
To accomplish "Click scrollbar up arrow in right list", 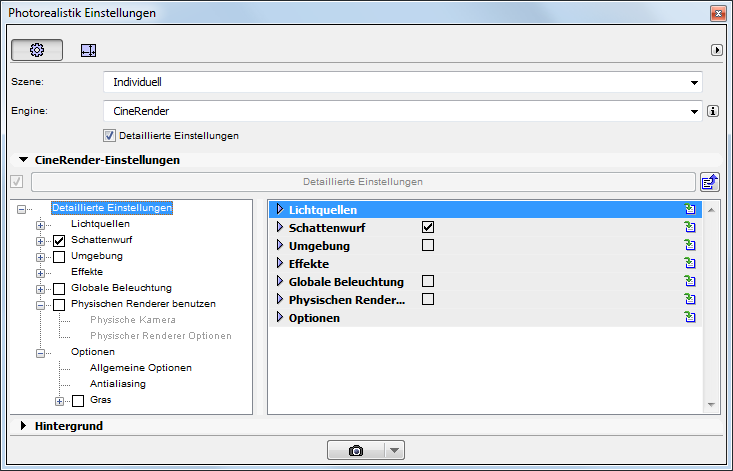I will (x=711, y=210).
